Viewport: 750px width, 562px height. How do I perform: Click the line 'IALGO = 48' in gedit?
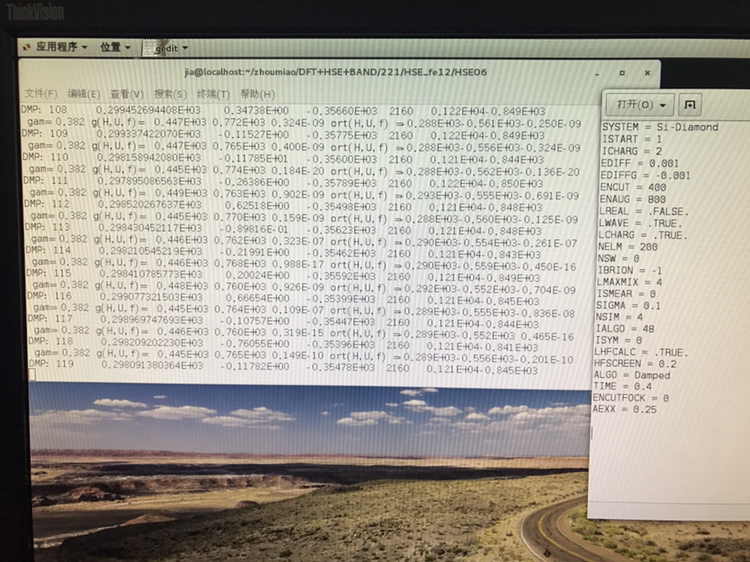click(624, 329)
